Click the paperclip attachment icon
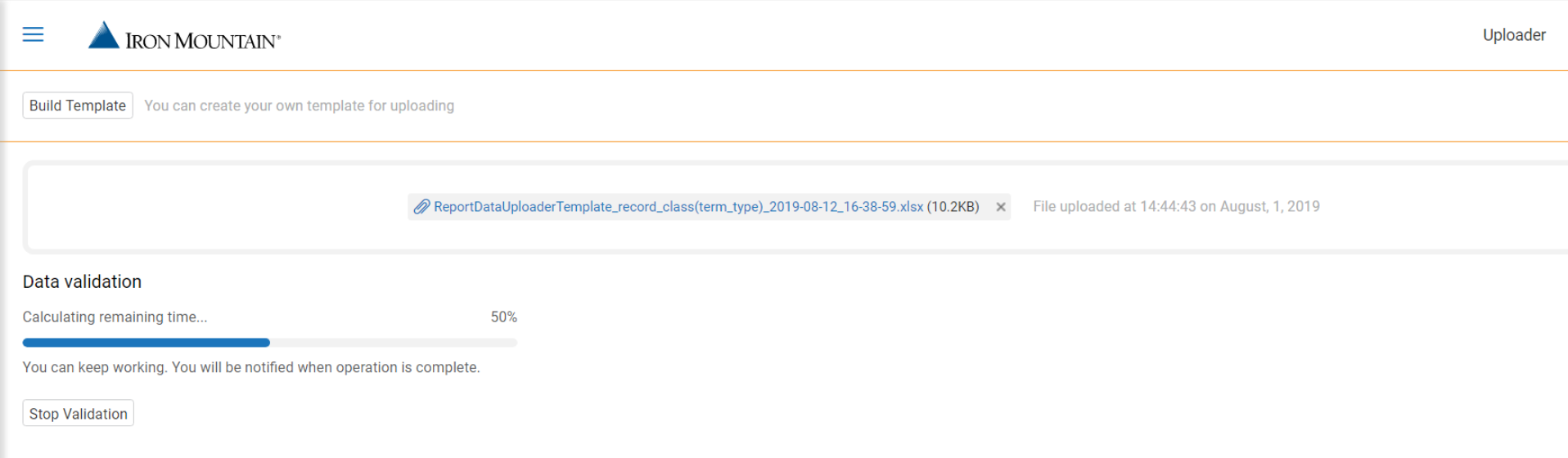This screenshot has height=458, width=1568. (x=421, y=207)
